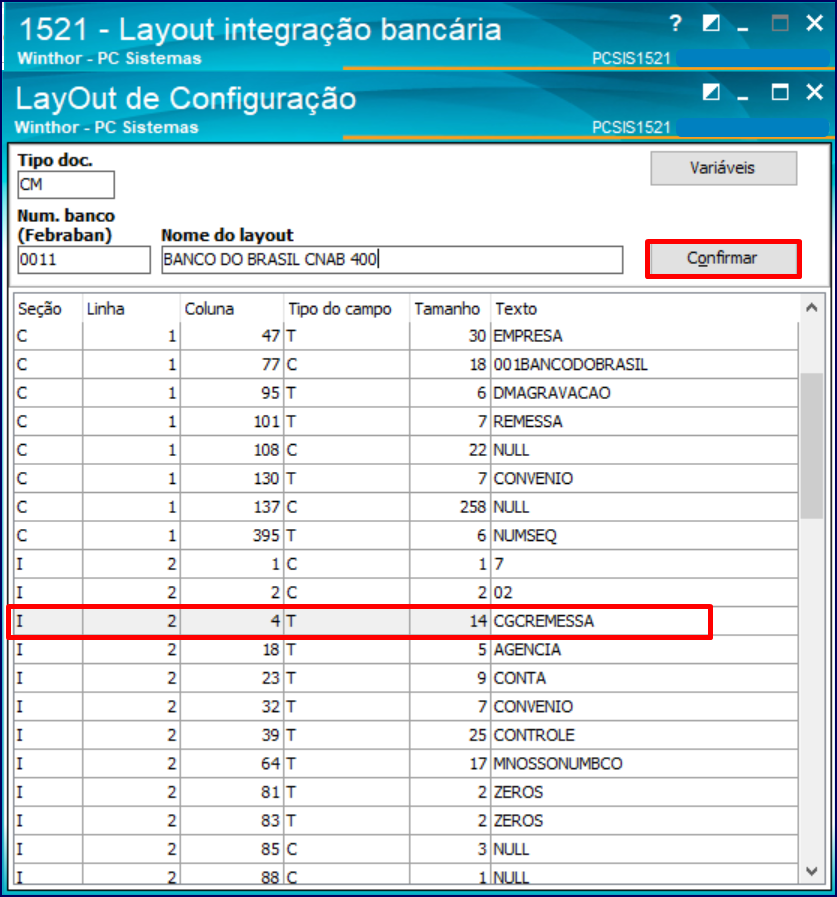Click the Tipo do campo column header
This screenshot has height=897, width=837.
tap(347, 309)
